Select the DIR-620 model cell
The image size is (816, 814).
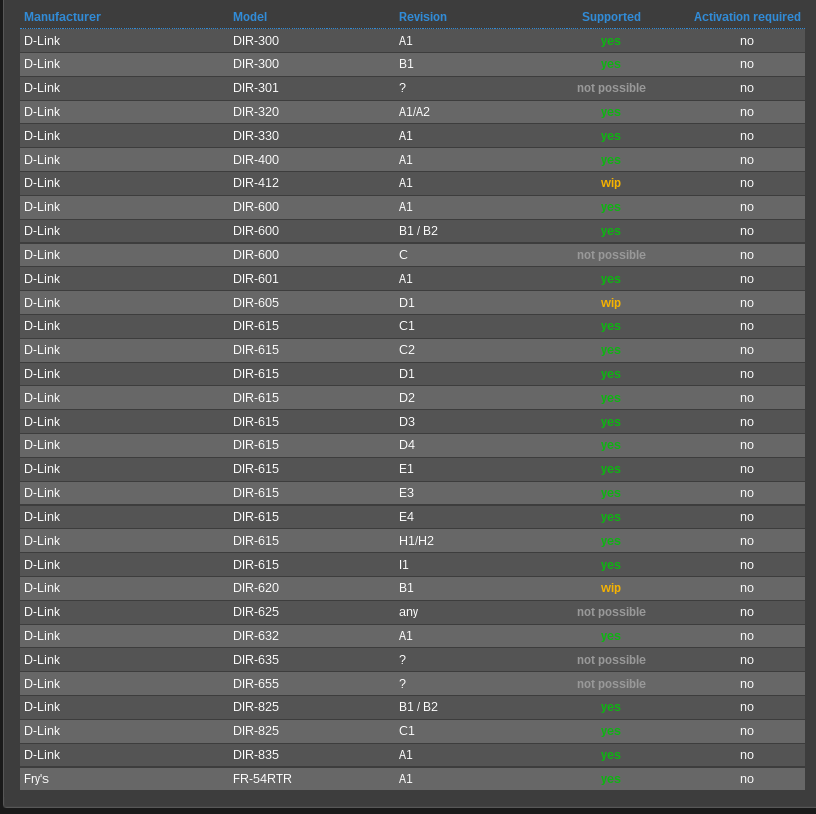[x=256, y=588]
